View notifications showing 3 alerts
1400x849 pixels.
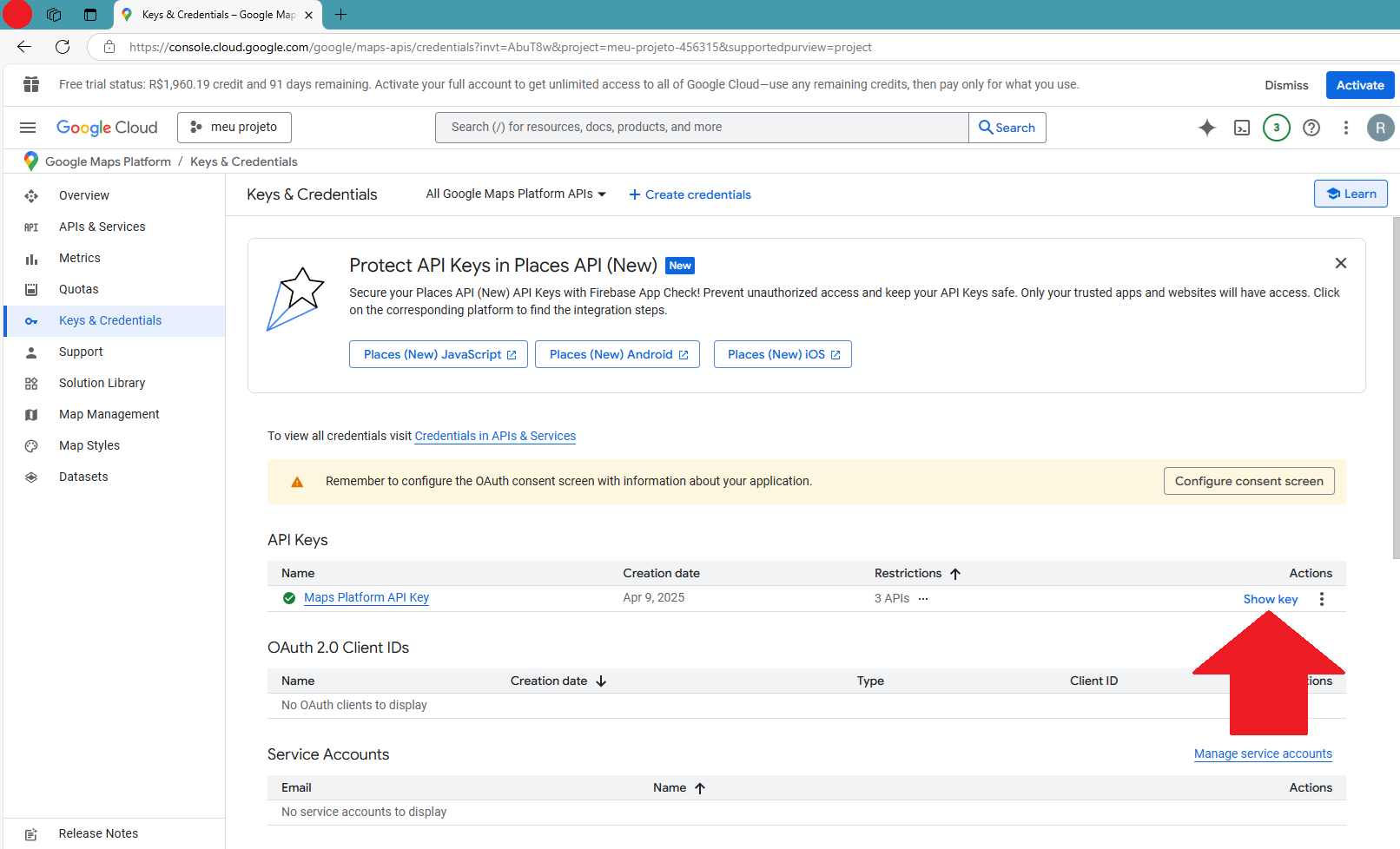1277,128
